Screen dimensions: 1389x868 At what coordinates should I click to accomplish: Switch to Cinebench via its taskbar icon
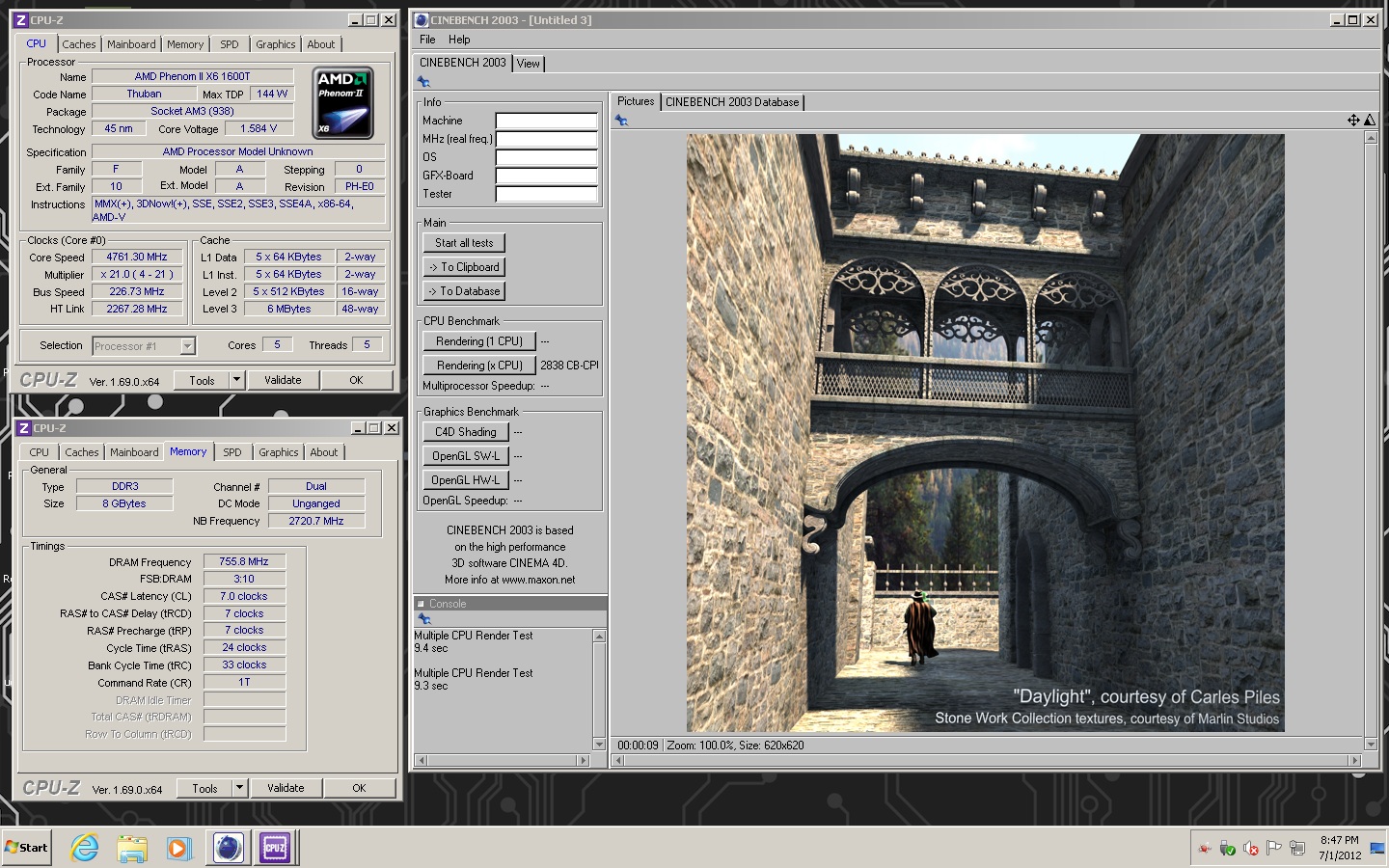click(x=229, y=848)
